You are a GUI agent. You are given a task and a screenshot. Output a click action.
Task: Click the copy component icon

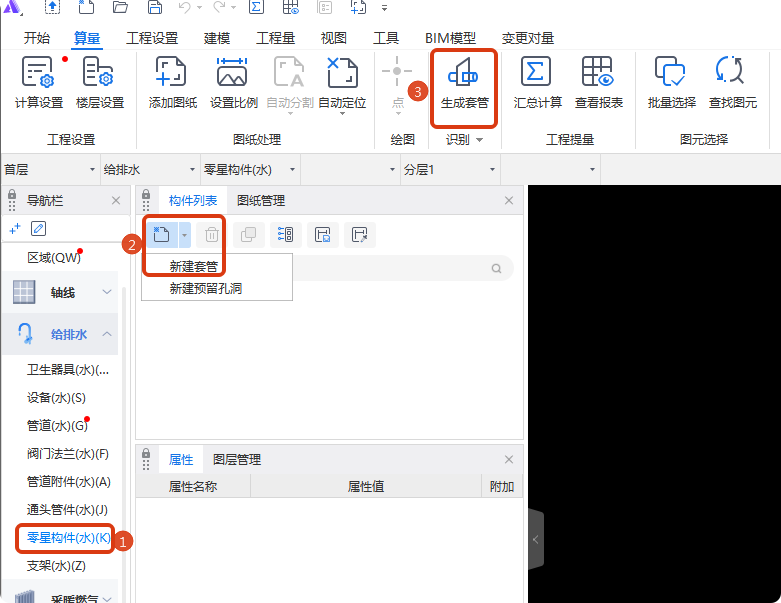point(248,235)
